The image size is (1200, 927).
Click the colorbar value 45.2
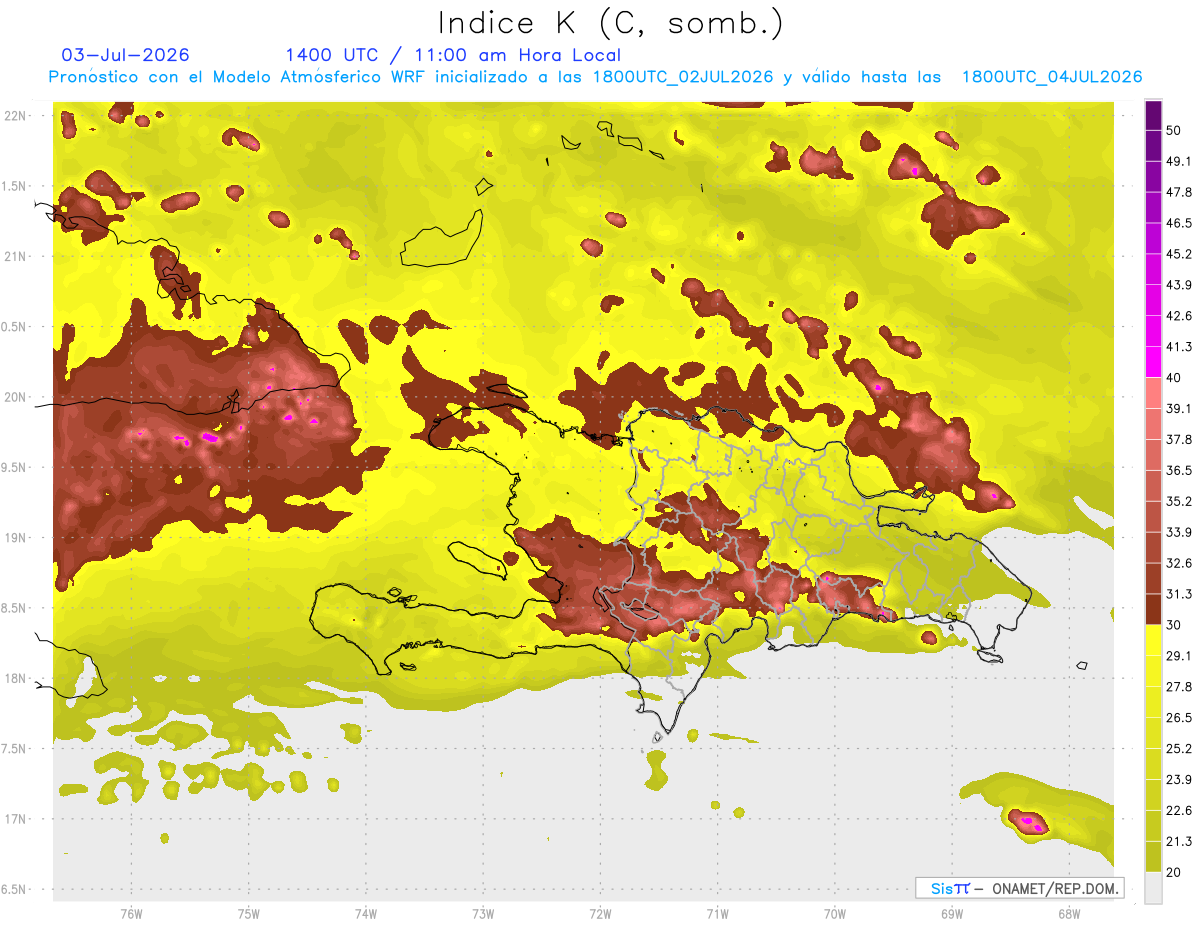[1180, 254]
